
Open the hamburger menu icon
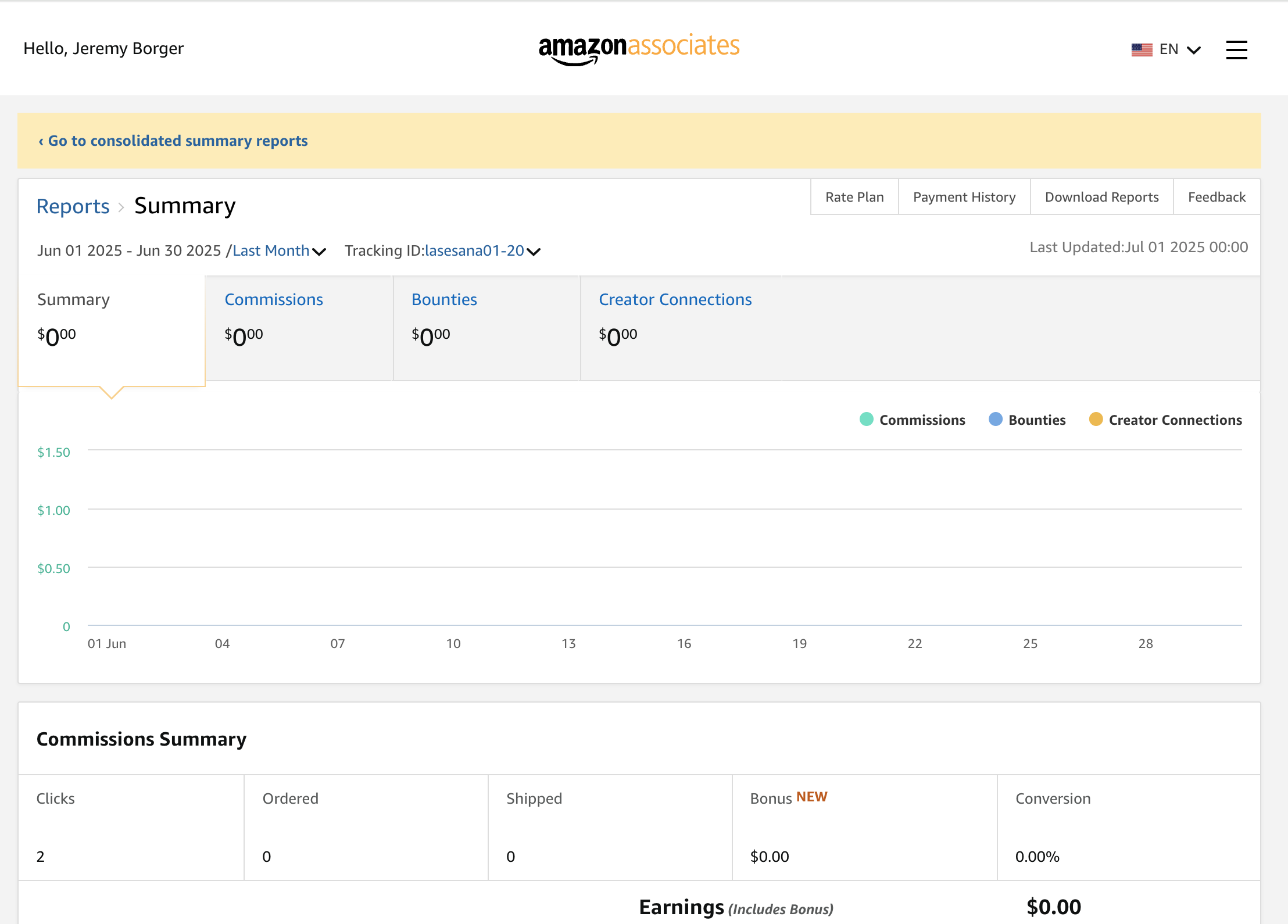click(x=1236, y=49)
